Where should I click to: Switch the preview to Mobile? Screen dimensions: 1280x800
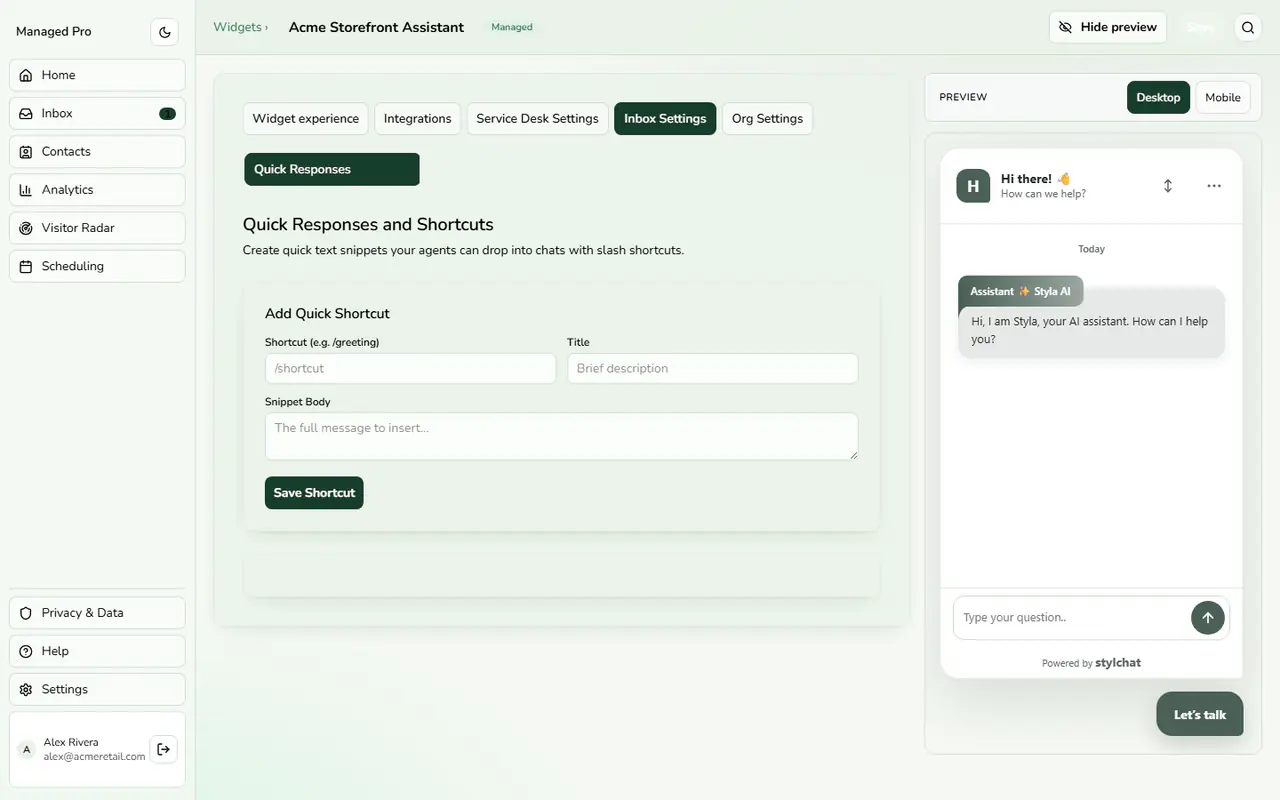pyautogui.click(x=1223, y=97)
